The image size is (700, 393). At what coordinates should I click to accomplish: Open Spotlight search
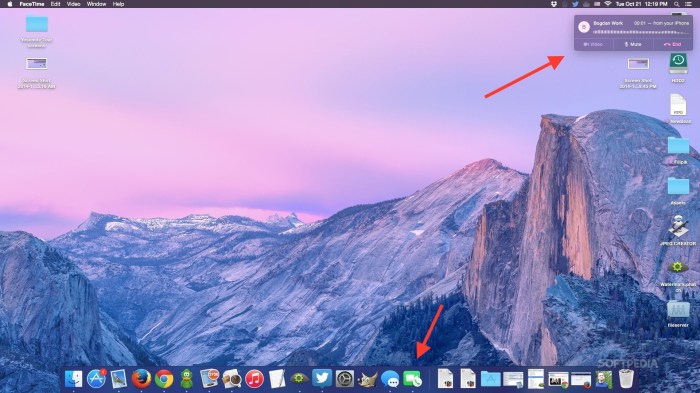tap(677, 4)
